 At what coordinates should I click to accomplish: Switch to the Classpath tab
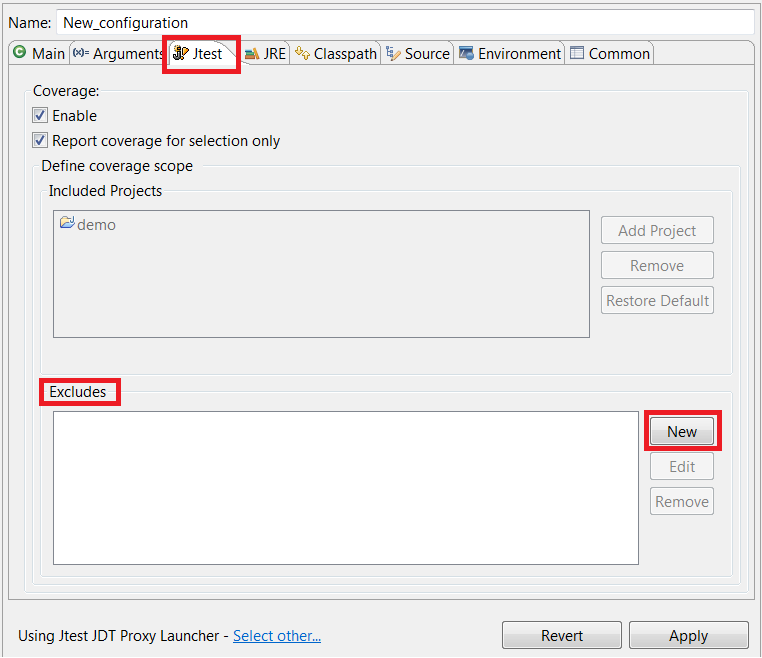(336, 53)
